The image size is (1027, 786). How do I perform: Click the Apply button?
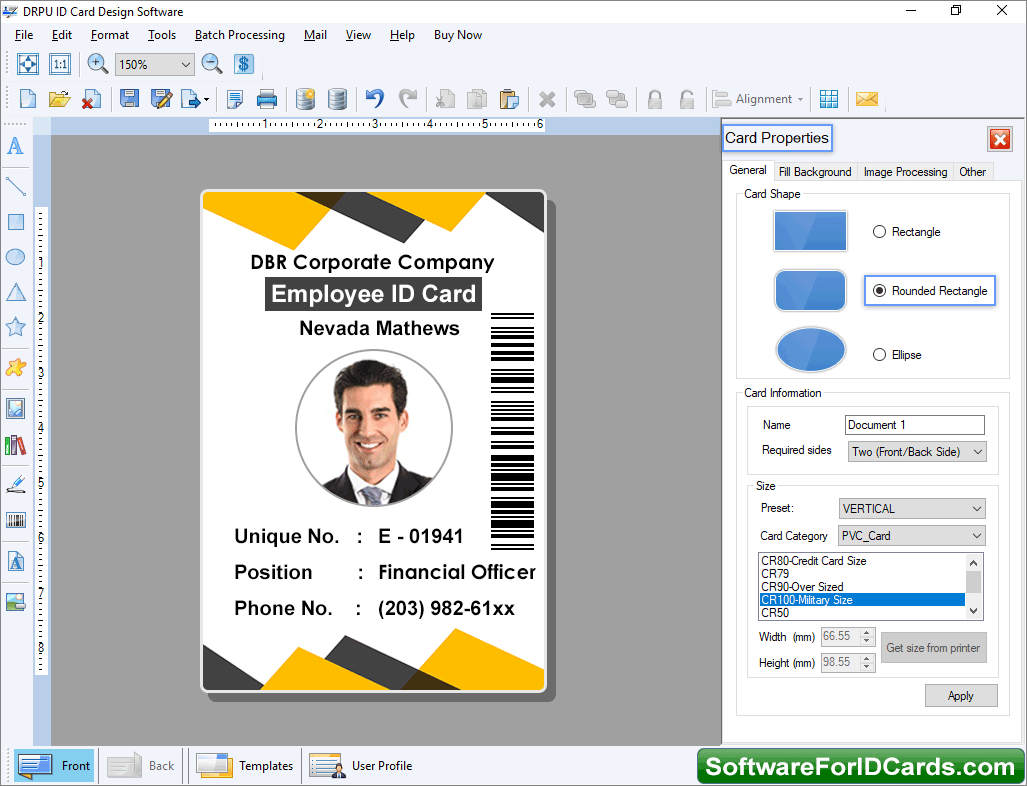click(x=961, y=696)
